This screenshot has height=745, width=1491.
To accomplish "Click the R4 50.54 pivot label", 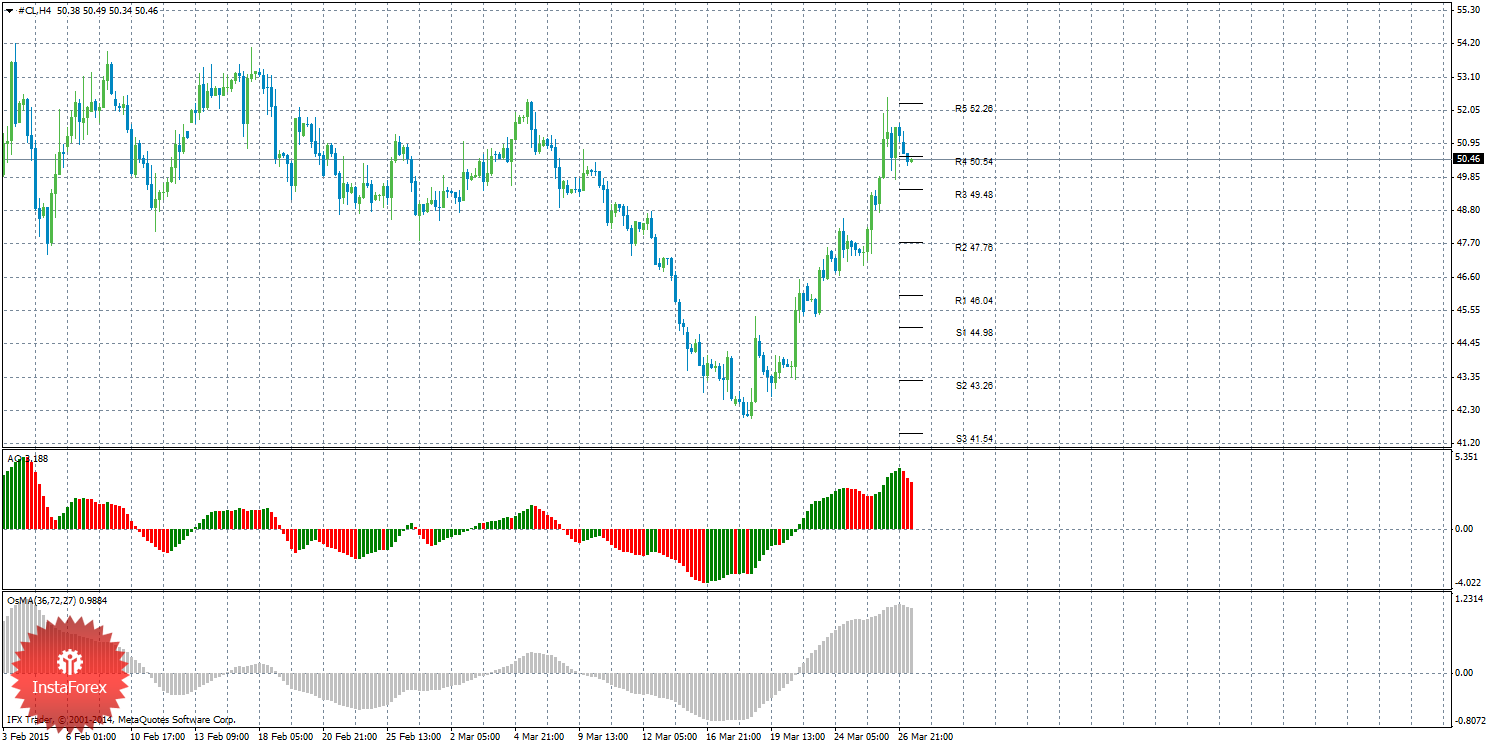I will [974, 161].
